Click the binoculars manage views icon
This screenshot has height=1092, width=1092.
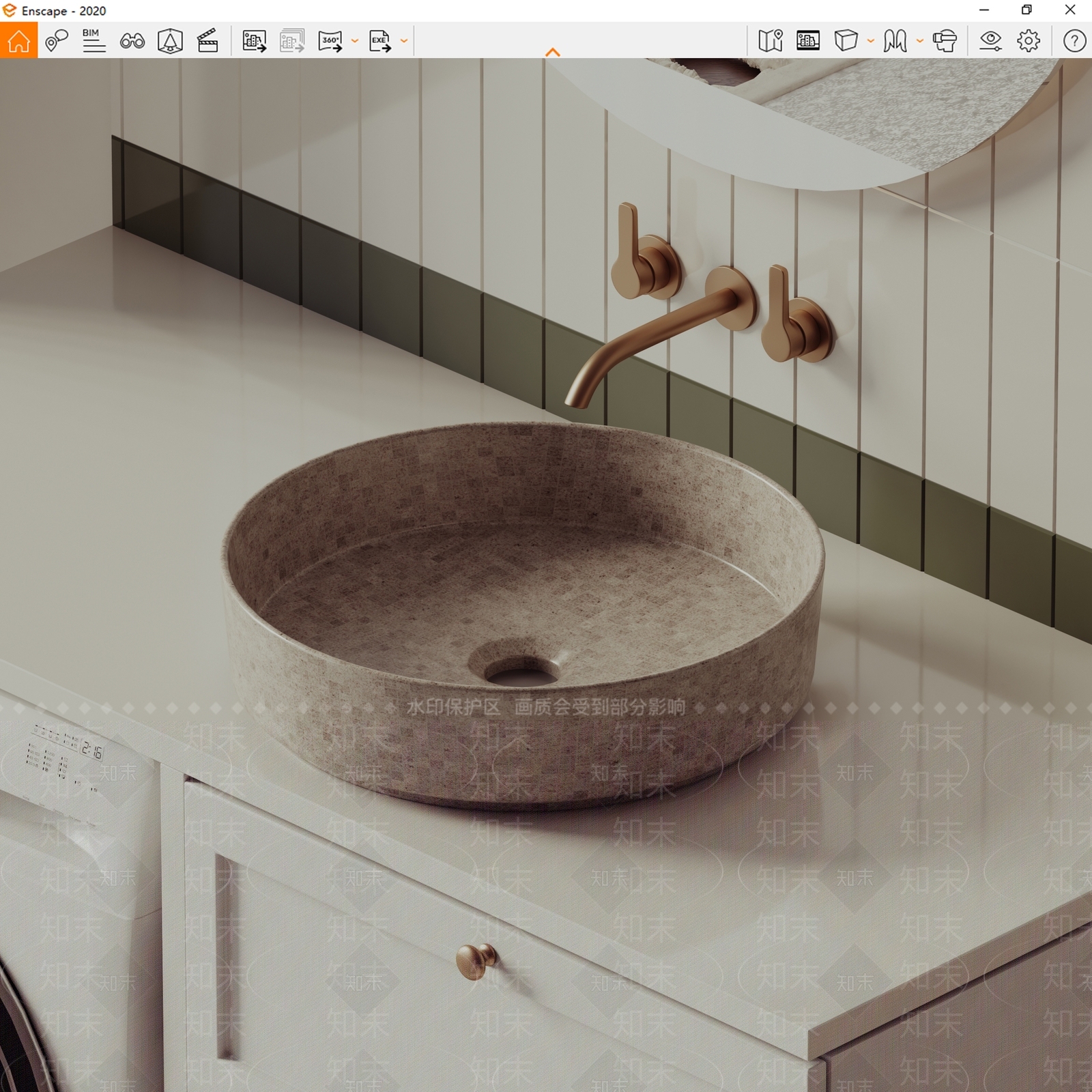click(132, 42)
